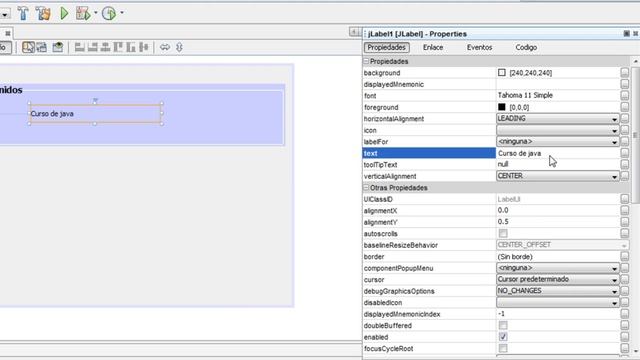Click the displayedMnemonicIndex value -1
640x360 pixels.
pos(501,314)
